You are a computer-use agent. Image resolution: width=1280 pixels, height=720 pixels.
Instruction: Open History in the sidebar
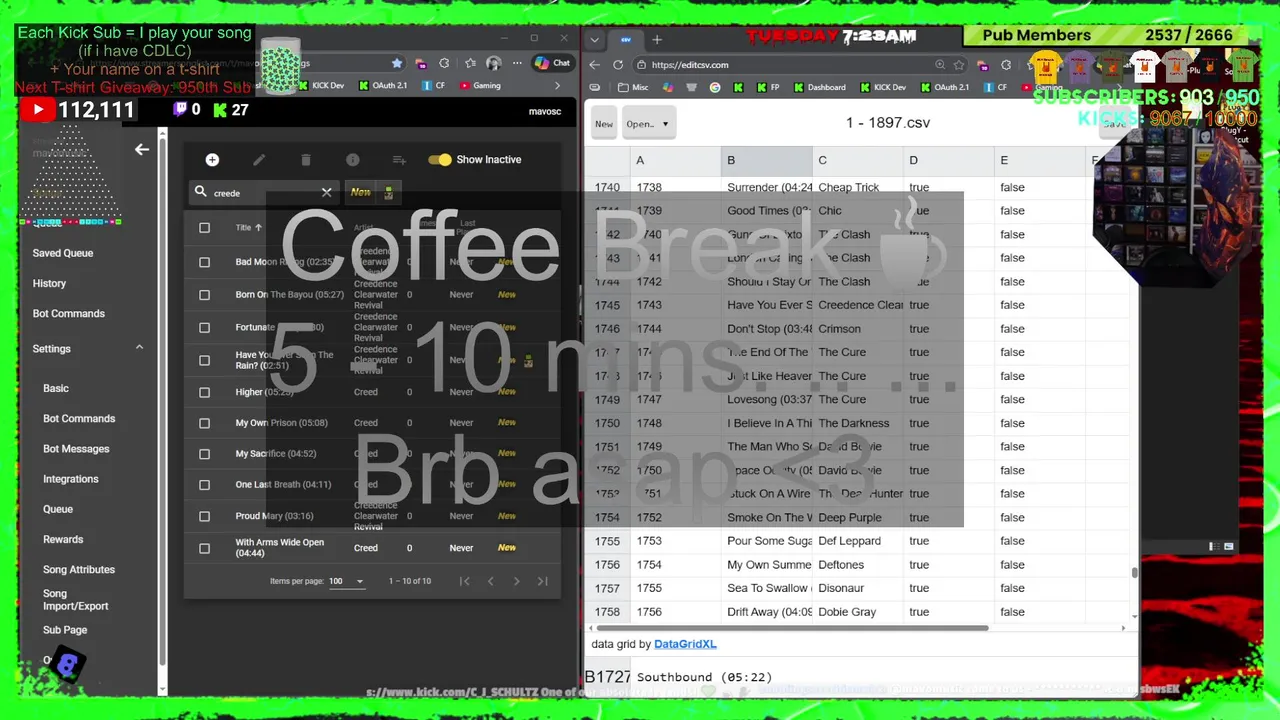(49, 284)
